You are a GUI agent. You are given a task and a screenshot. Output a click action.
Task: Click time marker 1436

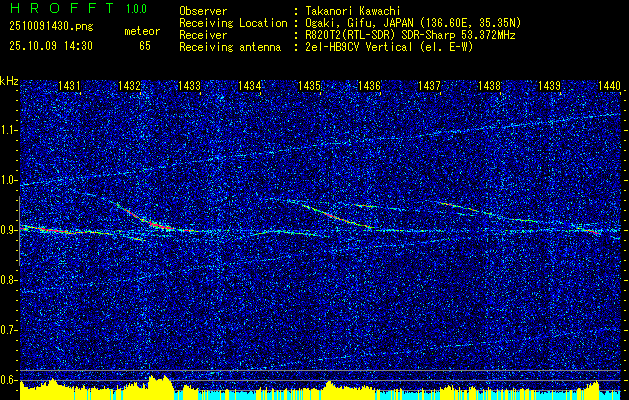coord(369,85)
